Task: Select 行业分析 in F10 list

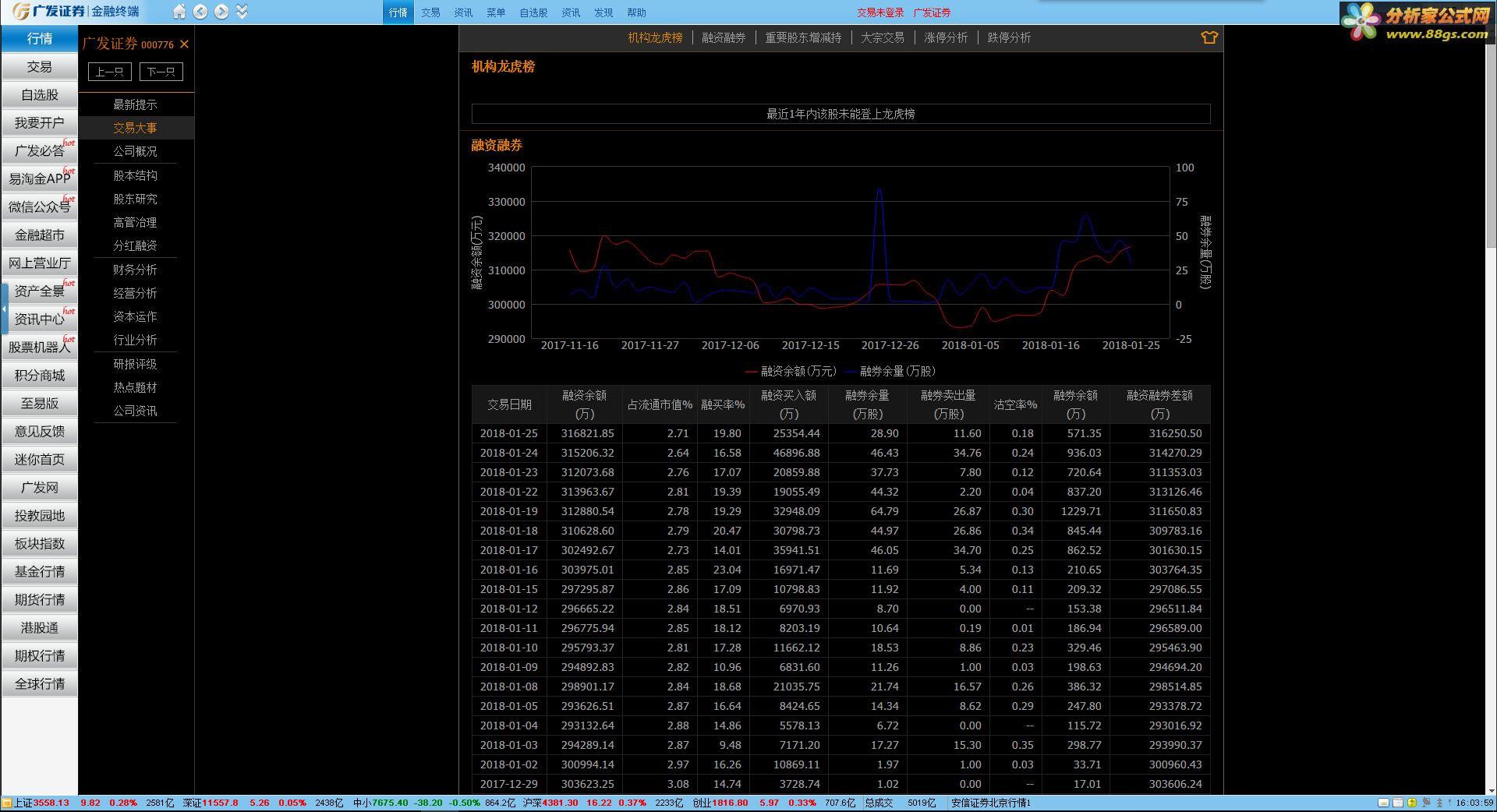Action: pyautogui.click(x=135, y=340)
